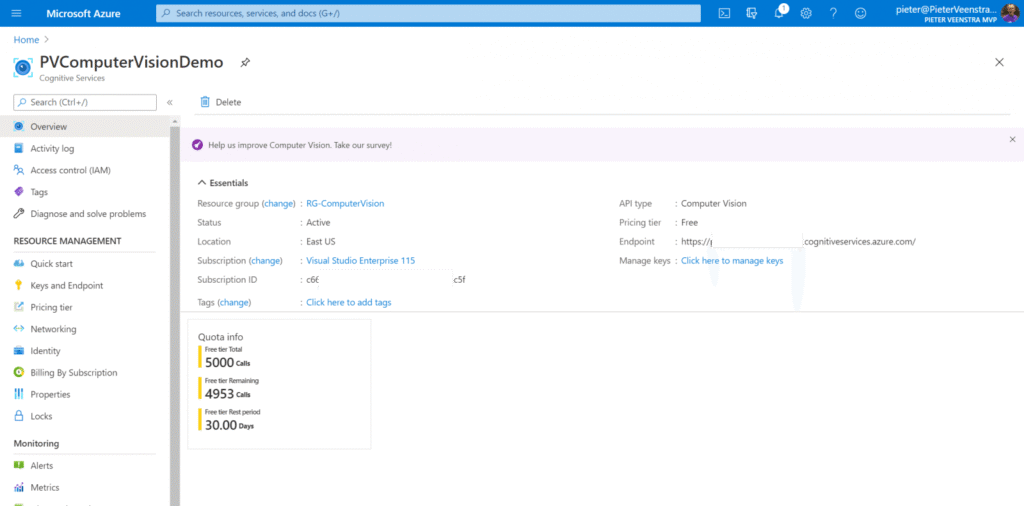The height and width of the screenshot is (506, 1024).
Task: Click the Tags change link
Action: point(234,302)
